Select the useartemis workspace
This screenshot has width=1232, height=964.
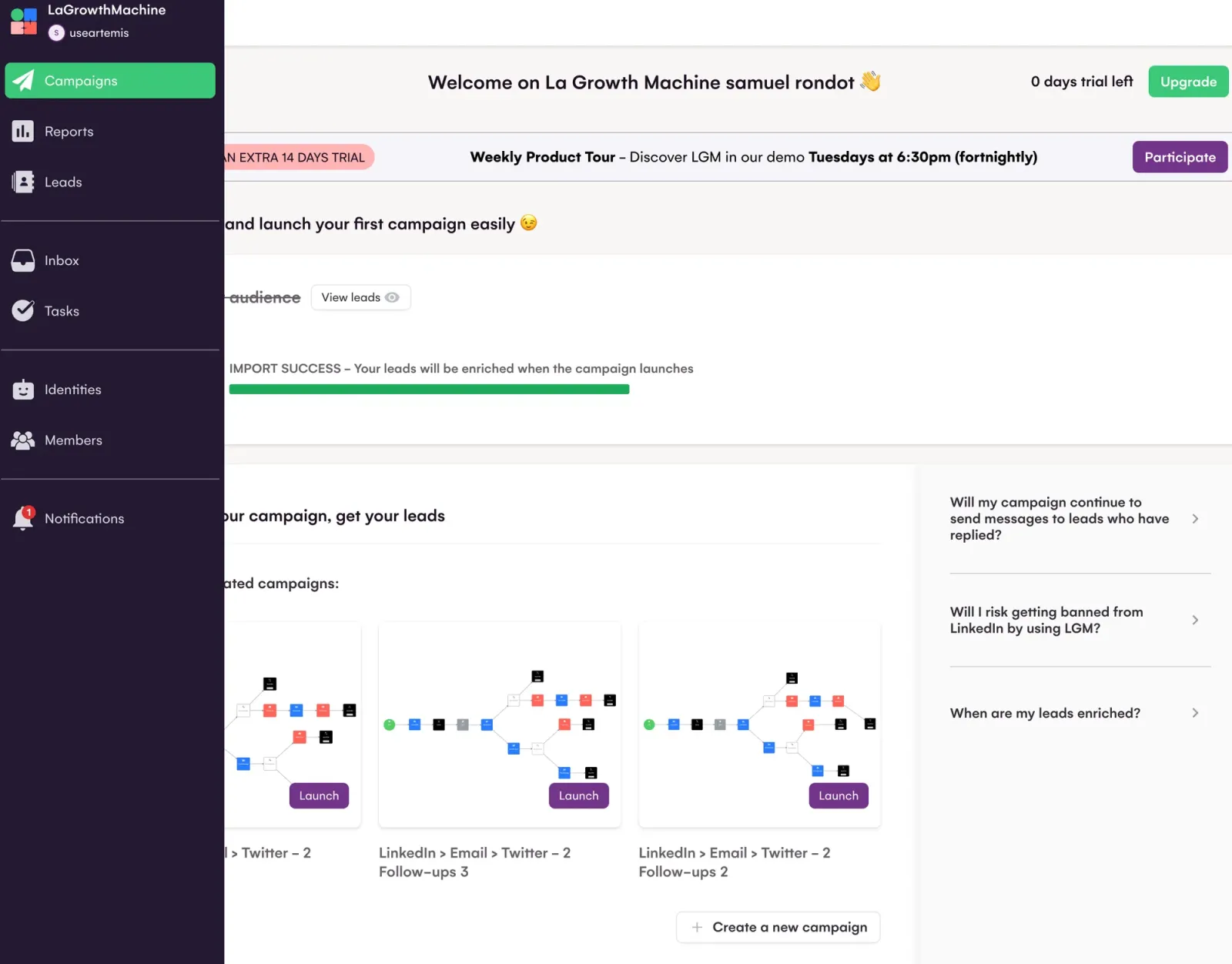click(89, 33)
